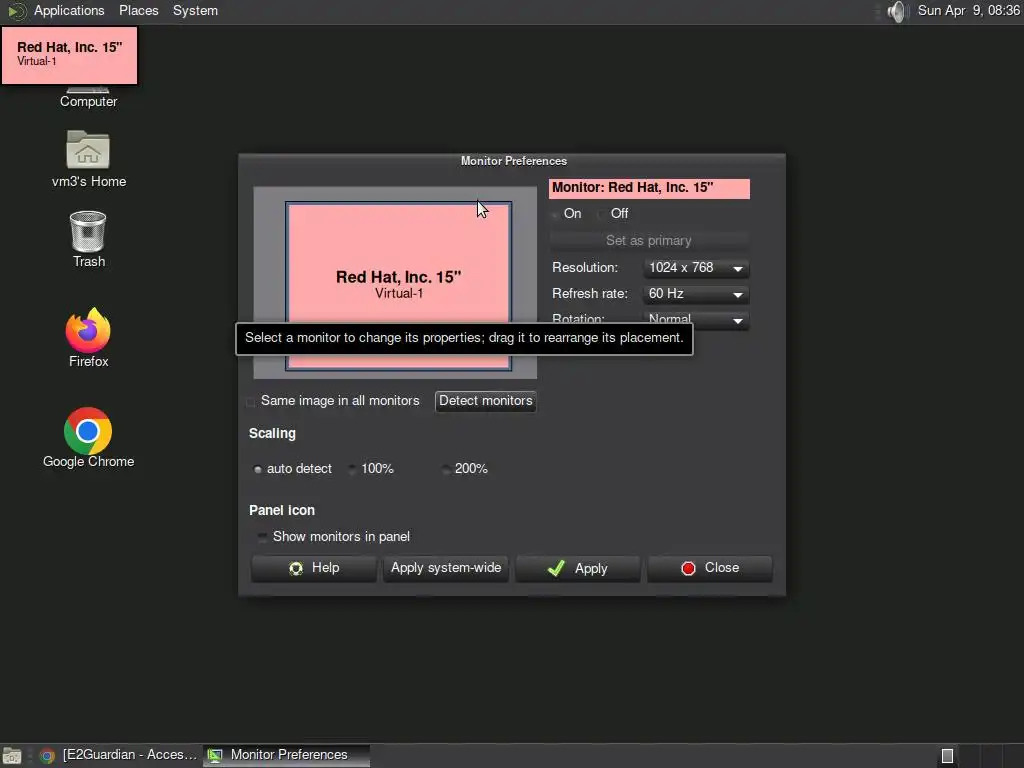This screenshot has height=768, width=1024.
Task: Switch to E2Guardian taskbar window
Action: click(118, 755)
